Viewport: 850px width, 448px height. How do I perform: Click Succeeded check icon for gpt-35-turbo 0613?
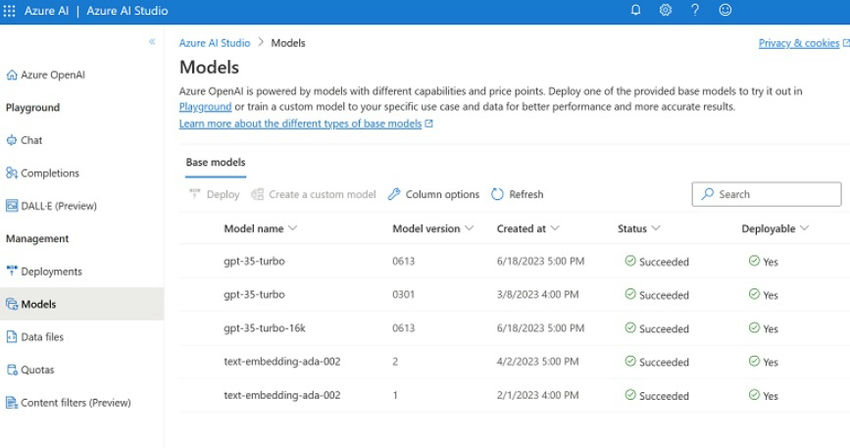coord(630,261)
